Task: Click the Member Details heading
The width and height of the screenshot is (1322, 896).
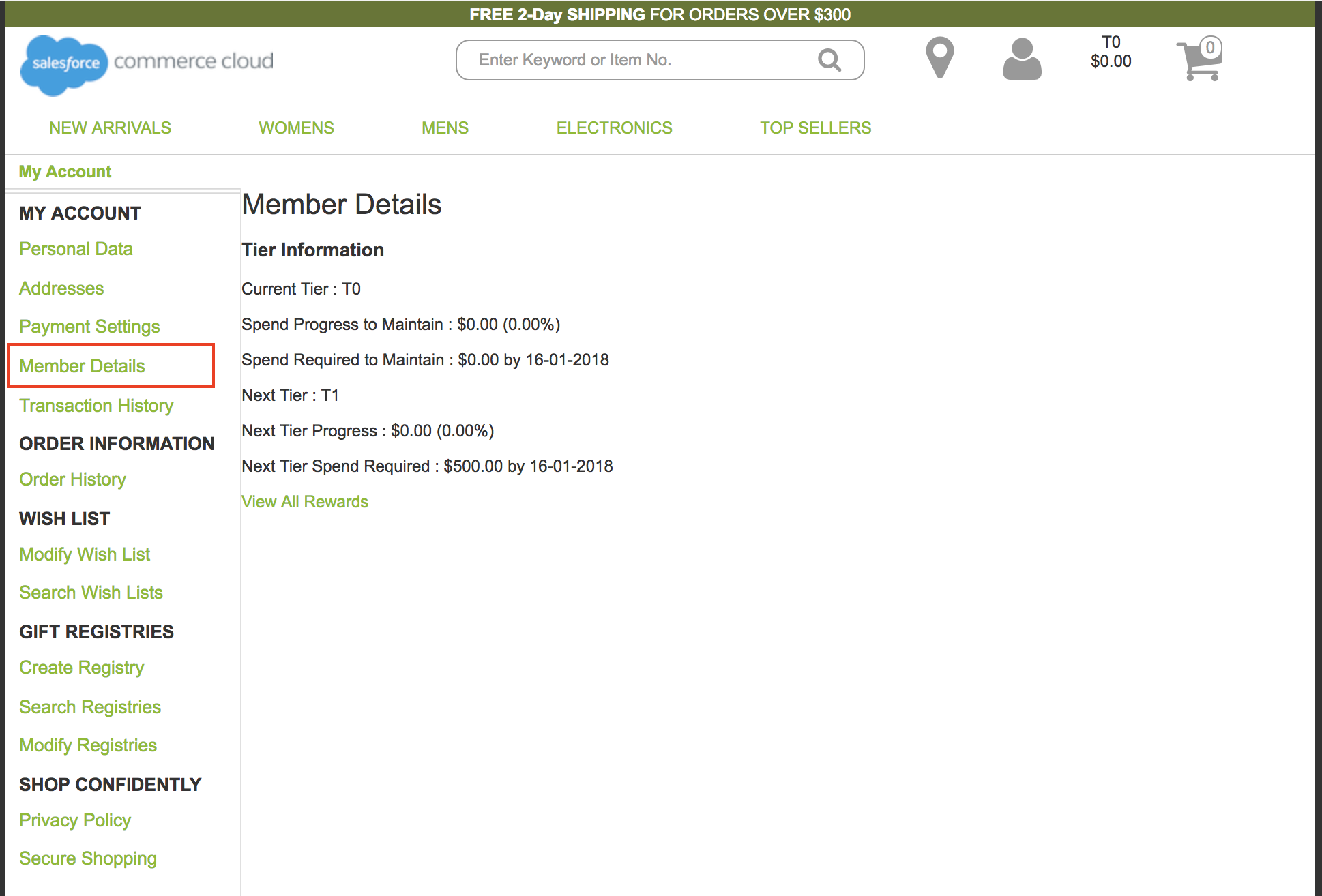Action: [x=342, y=205]
